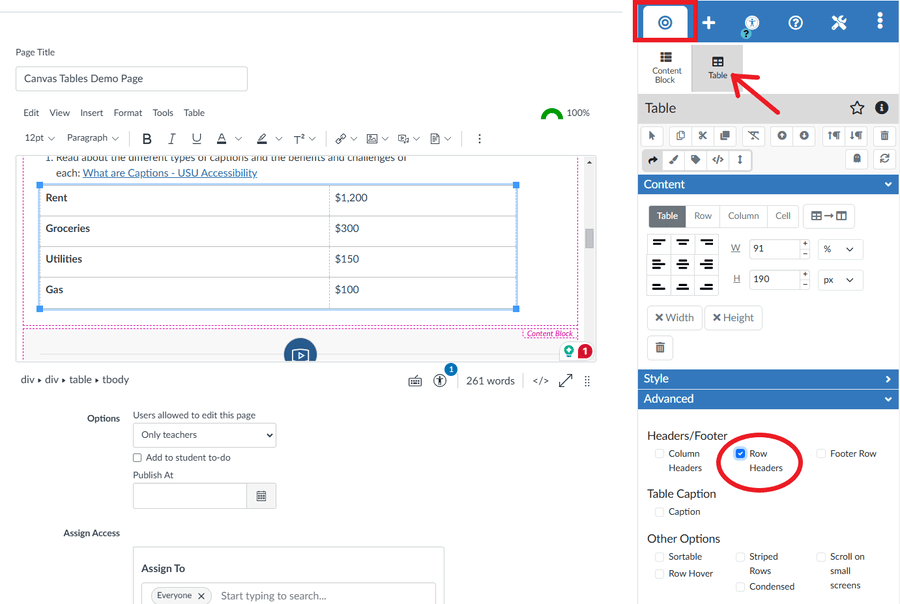Screen dimensions: 900x604
Task: Click the scissors cut icon in Table toolbar
Action: coord(703,135)
